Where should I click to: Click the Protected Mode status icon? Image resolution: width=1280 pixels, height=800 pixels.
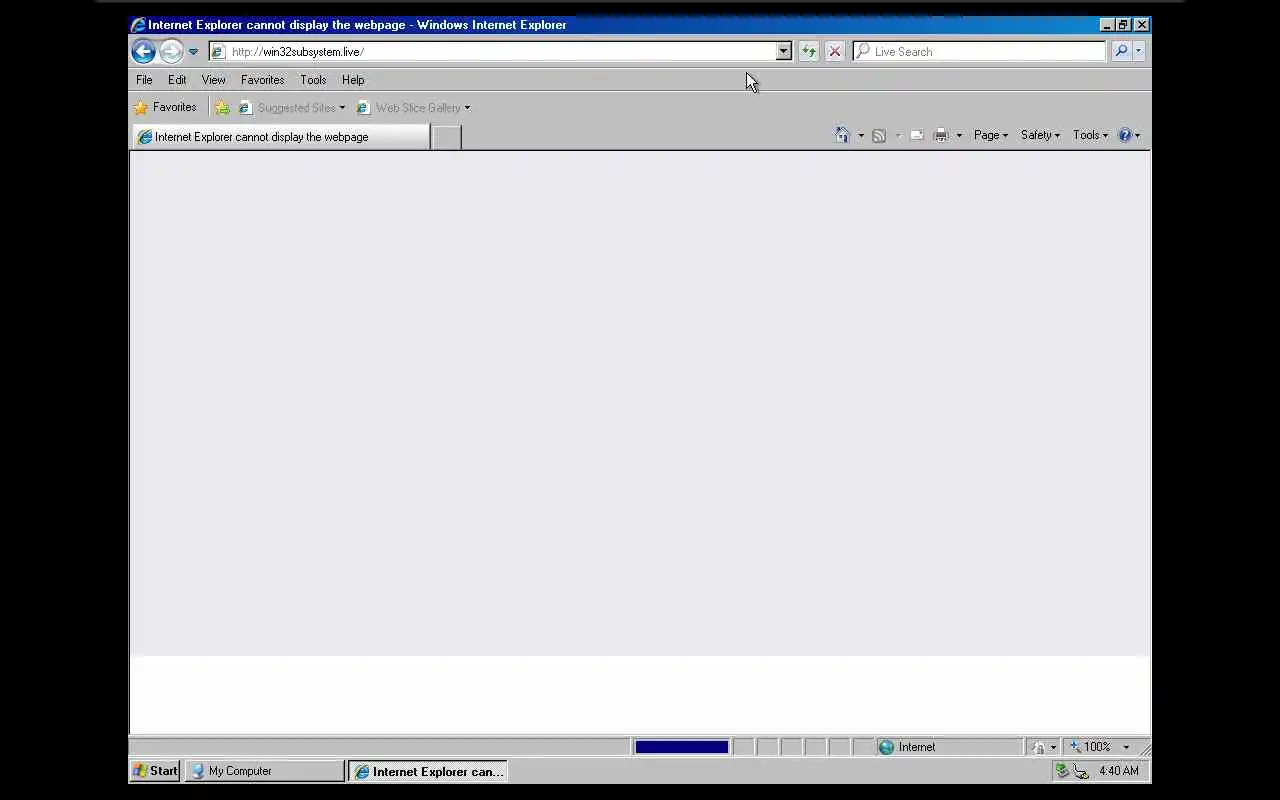coord(1038,747)
